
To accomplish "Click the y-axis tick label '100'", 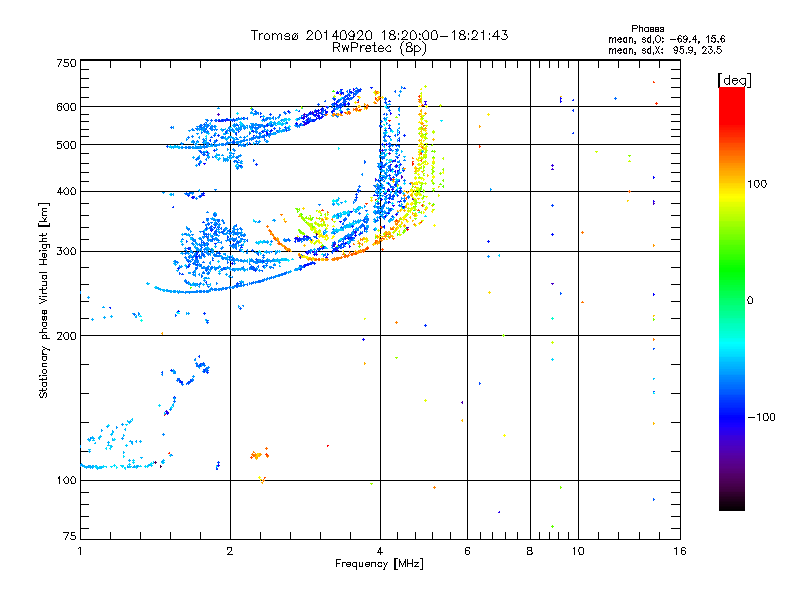I will click(66, 480).
